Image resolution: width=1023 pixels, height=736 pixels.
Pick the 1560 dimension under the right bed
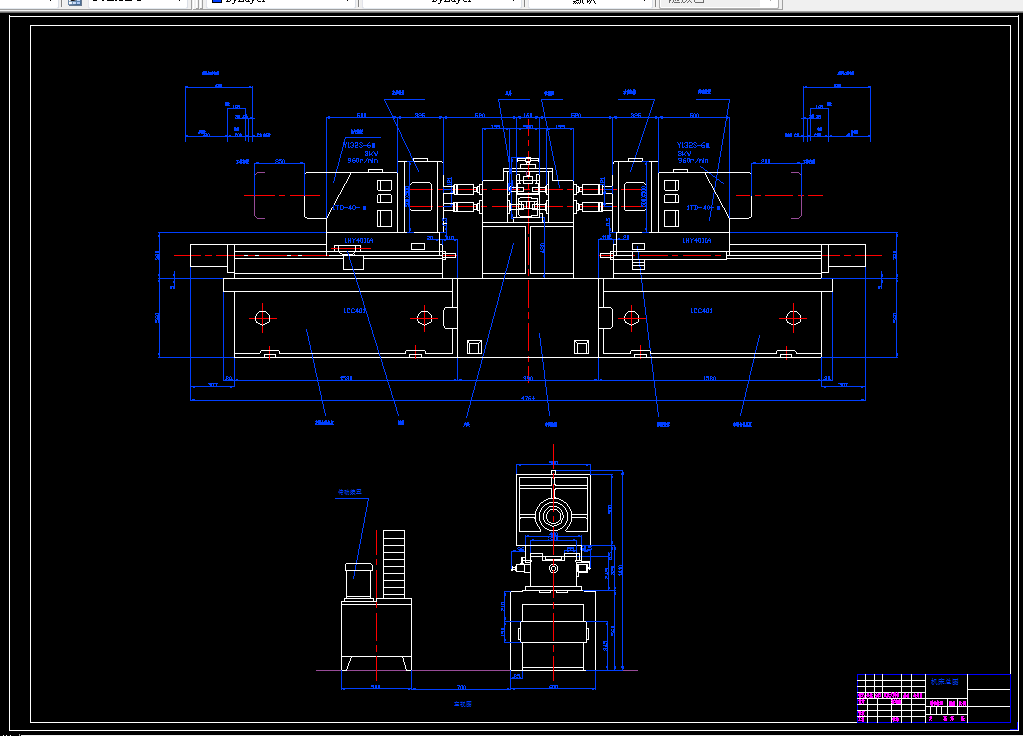(x=709, y=378)
